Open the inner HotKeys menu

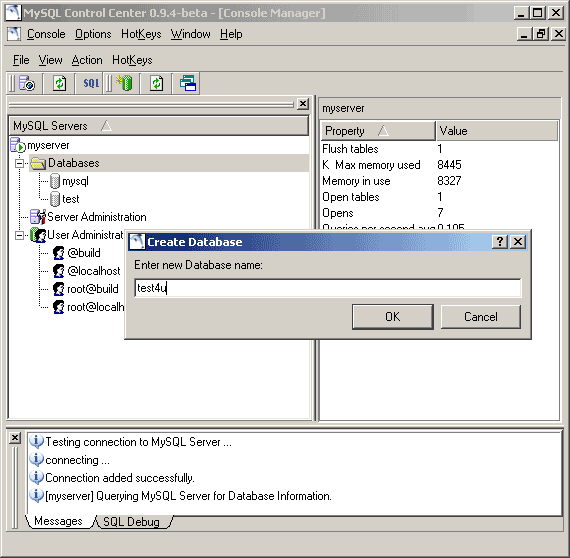coord(132,60)
